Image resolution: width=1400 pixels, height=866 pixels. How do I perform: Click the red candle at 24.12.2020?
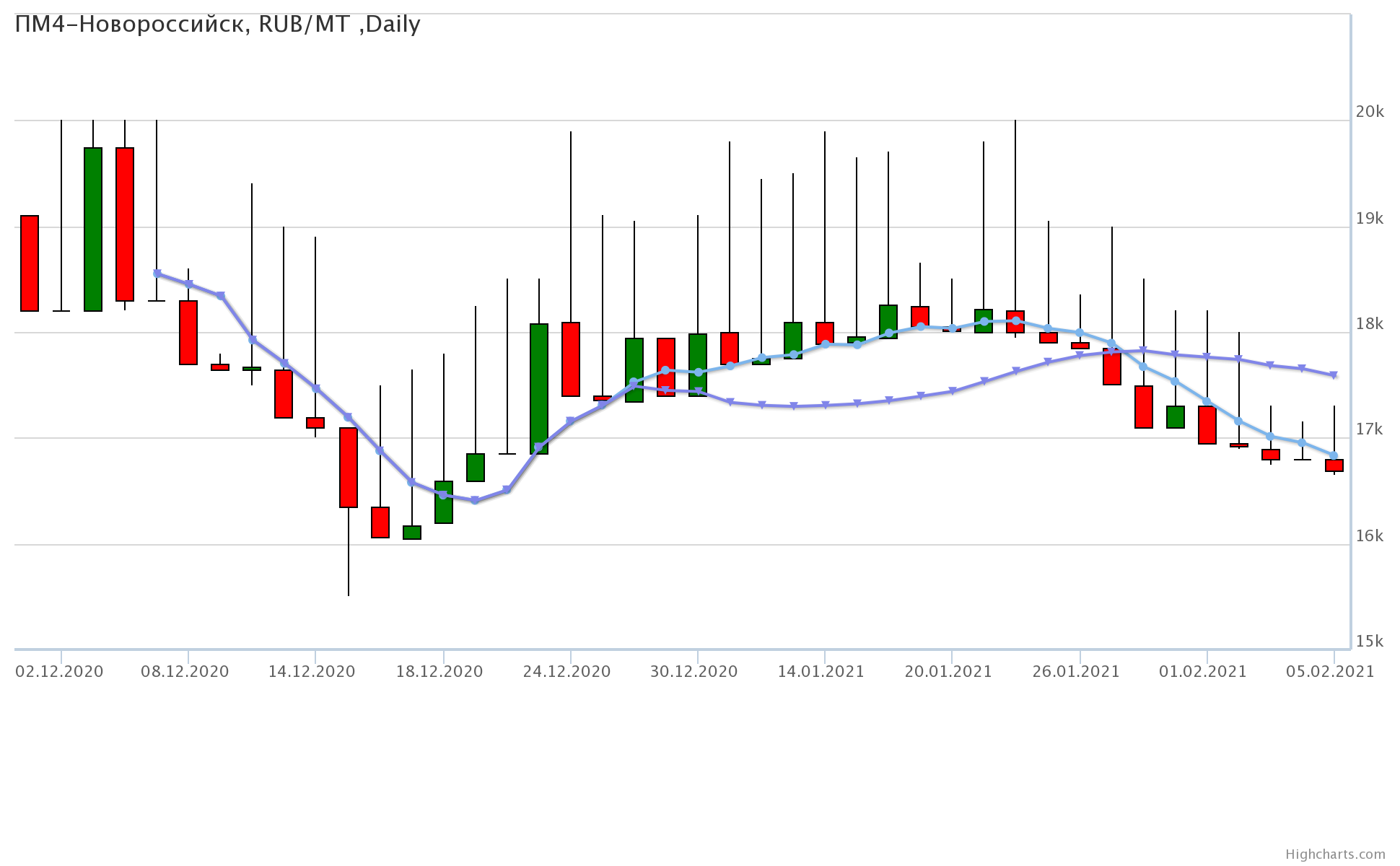point(571,359)
